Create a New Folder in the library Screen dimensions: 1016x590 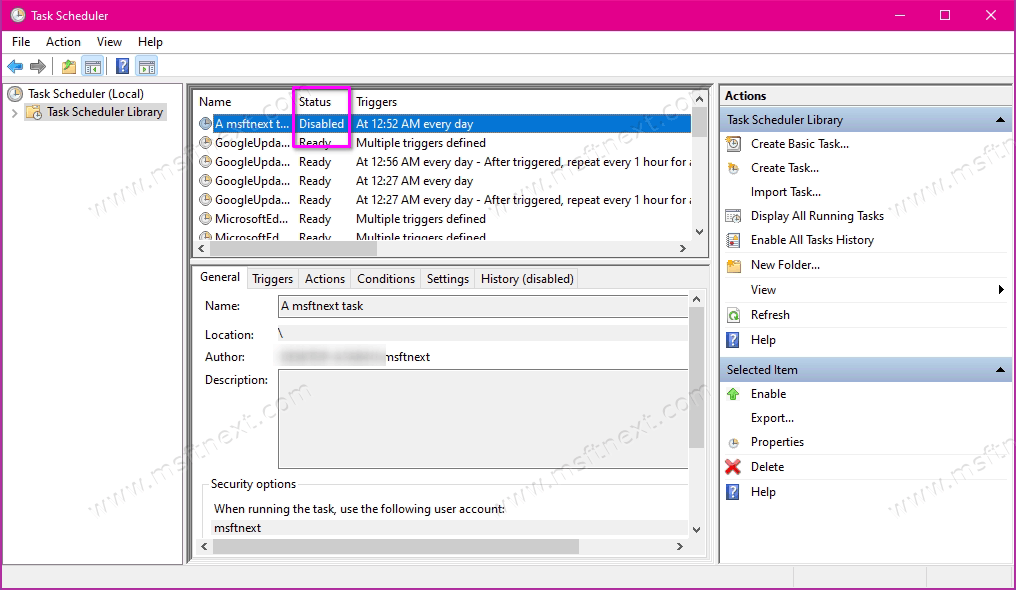787,264
